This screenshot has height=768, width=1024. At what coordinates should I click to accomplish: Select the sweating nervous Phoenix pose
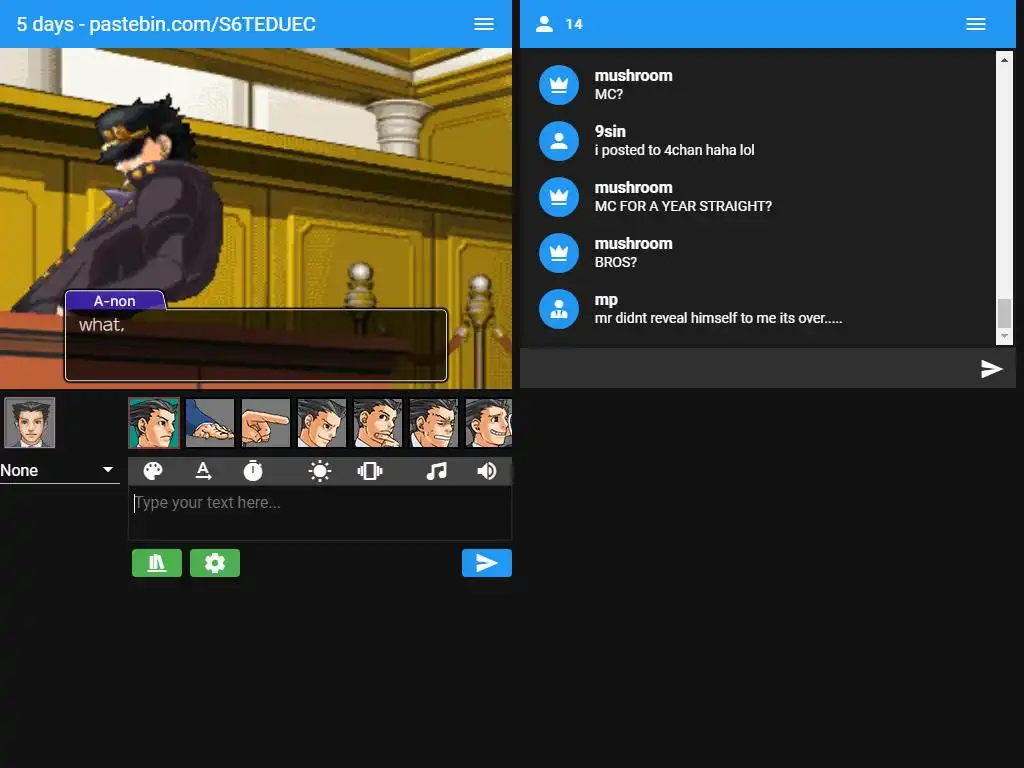(x=434, y=423)
